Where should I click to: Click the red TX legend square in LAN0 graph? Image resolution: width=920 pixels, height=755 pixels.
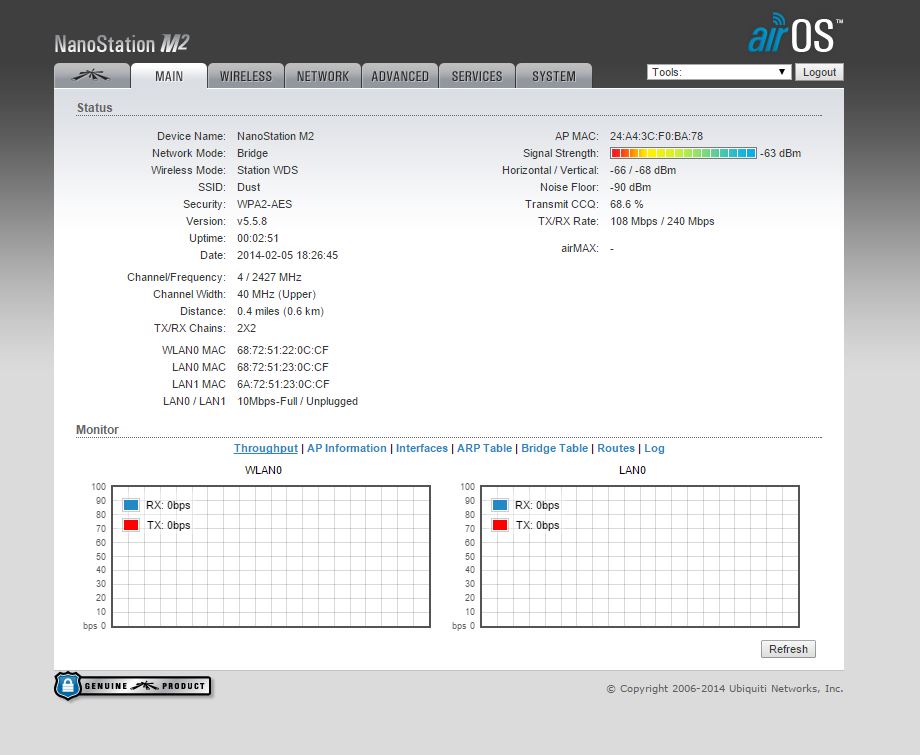(x=500, y=525)
